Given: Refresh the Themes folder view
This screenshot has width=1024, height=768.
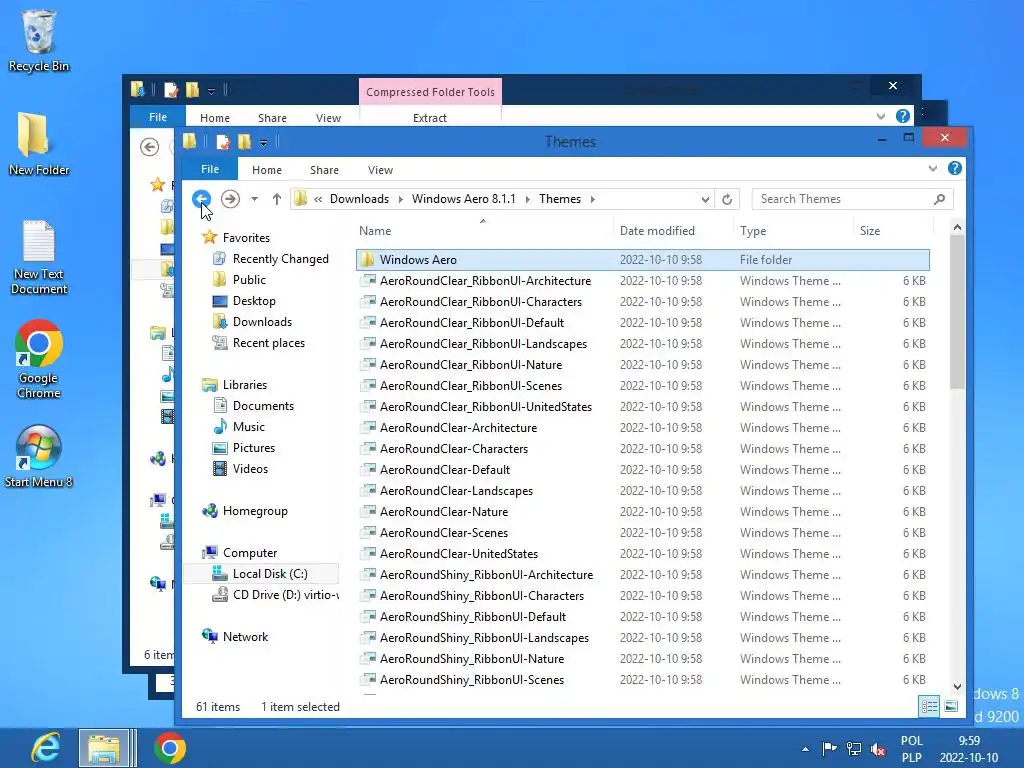Looking at the screenshot, I should click(x=727, y=199).
